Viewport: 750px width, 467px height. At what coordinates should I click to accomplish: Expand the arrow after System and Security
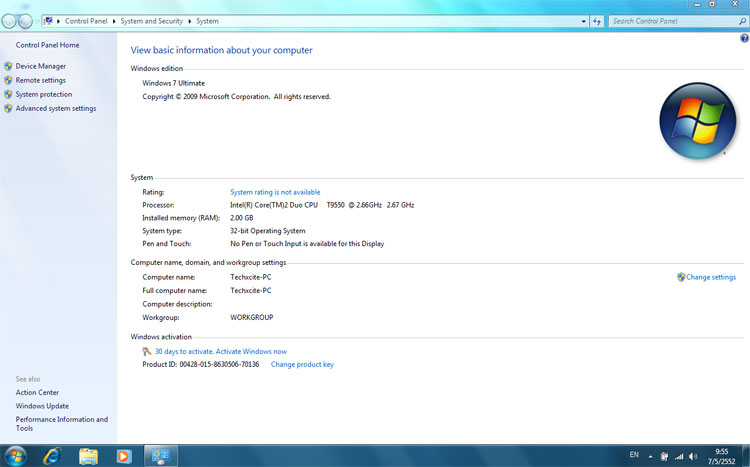coord(189,21)
